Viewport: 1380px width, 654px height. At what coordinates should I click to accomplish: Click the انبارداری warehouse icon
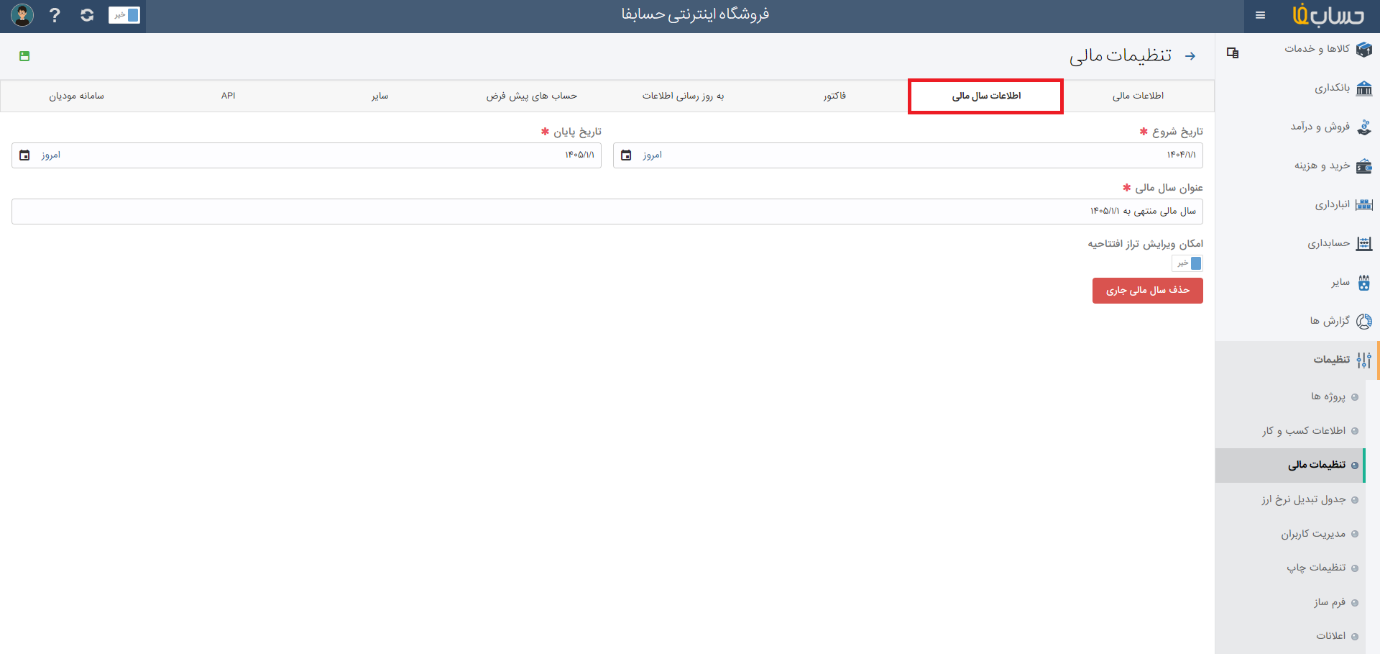1364,204
